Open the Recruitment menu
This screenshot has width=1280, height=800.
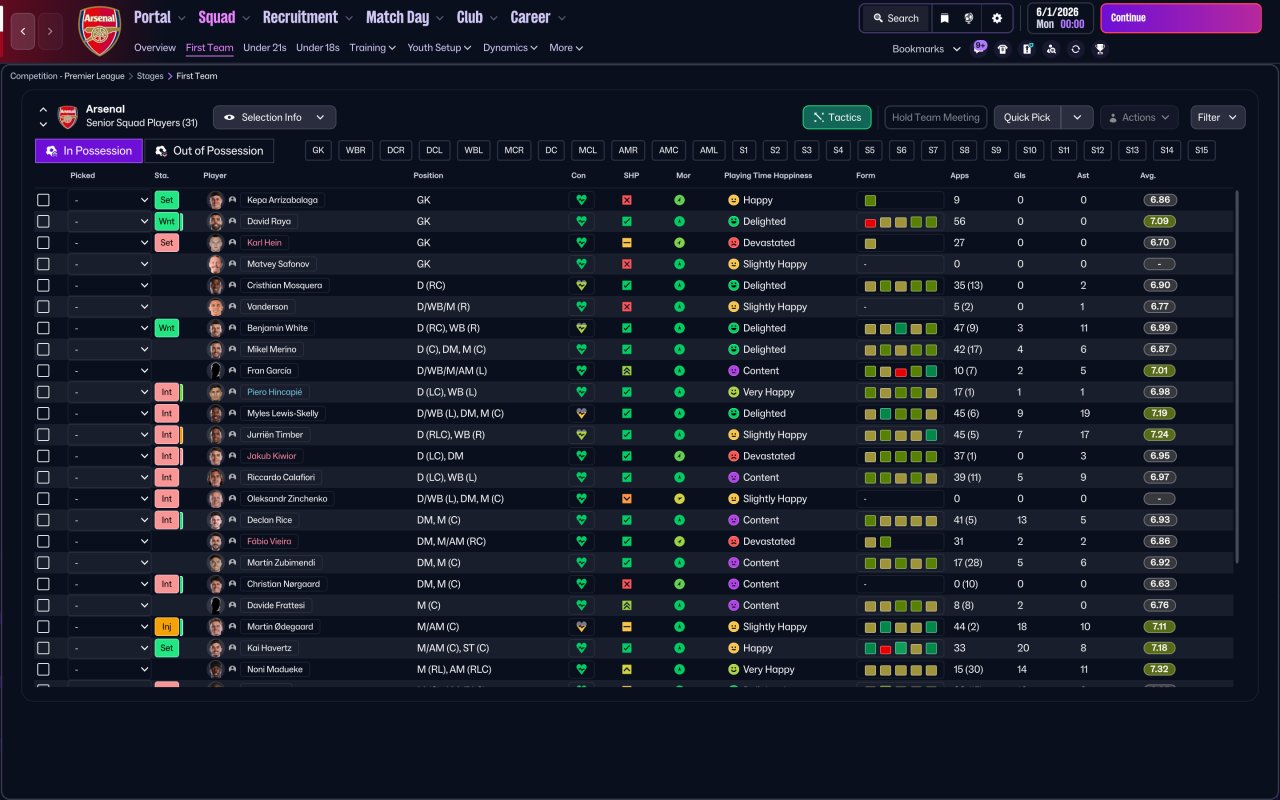click(307, 17)
